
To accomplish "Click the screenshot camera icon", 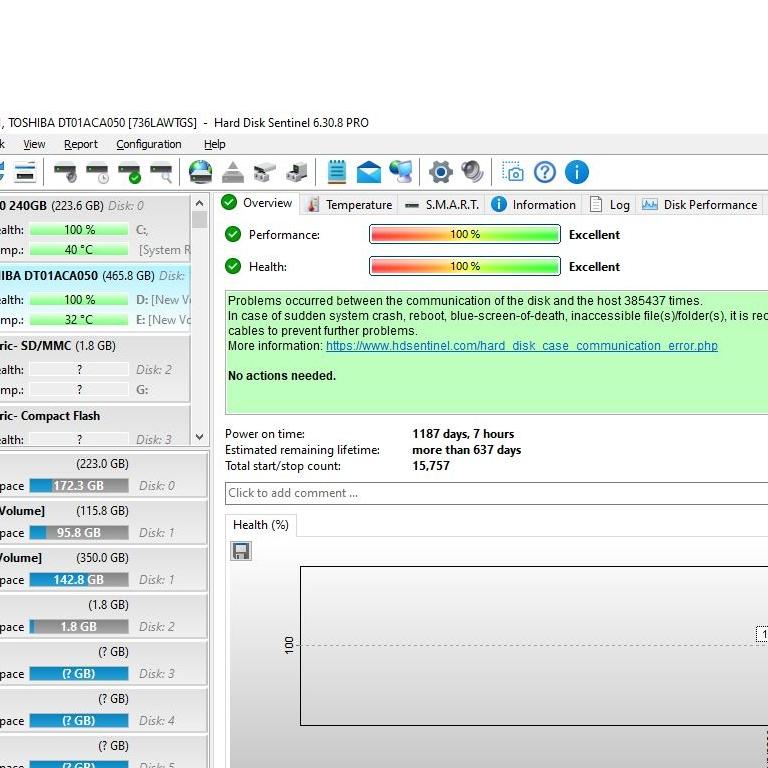I will (x=512, y=172).
